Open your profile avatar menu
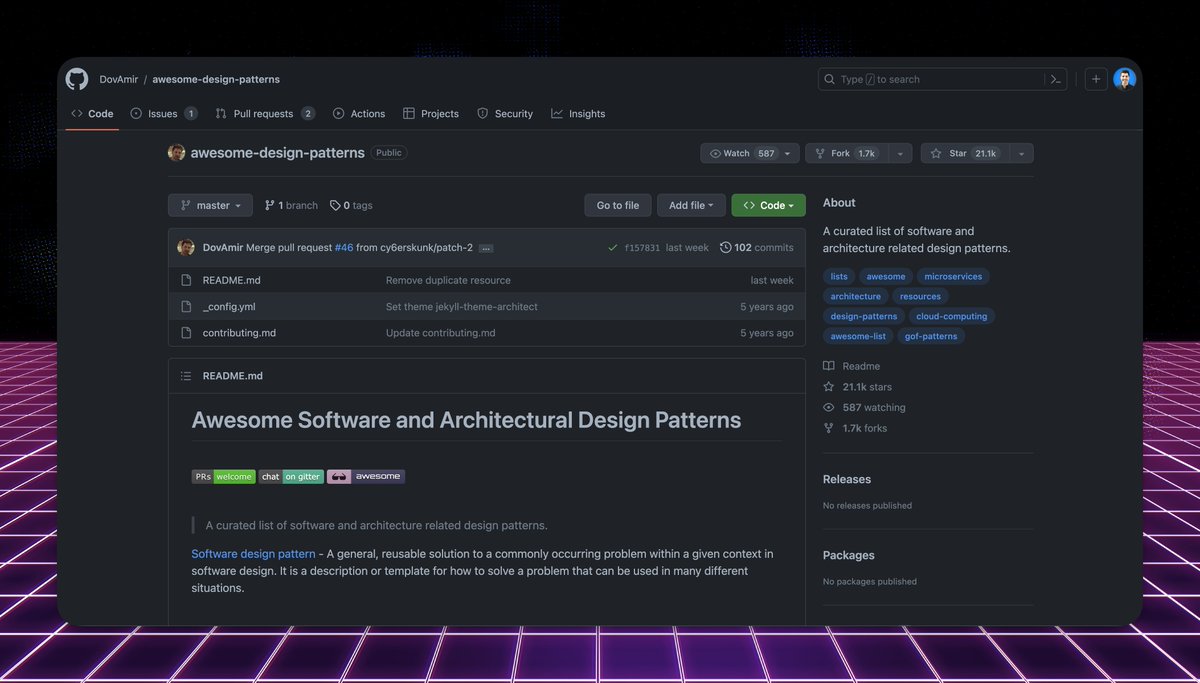The width and height of the screenshot is (1200, 683). point(1123,77)
